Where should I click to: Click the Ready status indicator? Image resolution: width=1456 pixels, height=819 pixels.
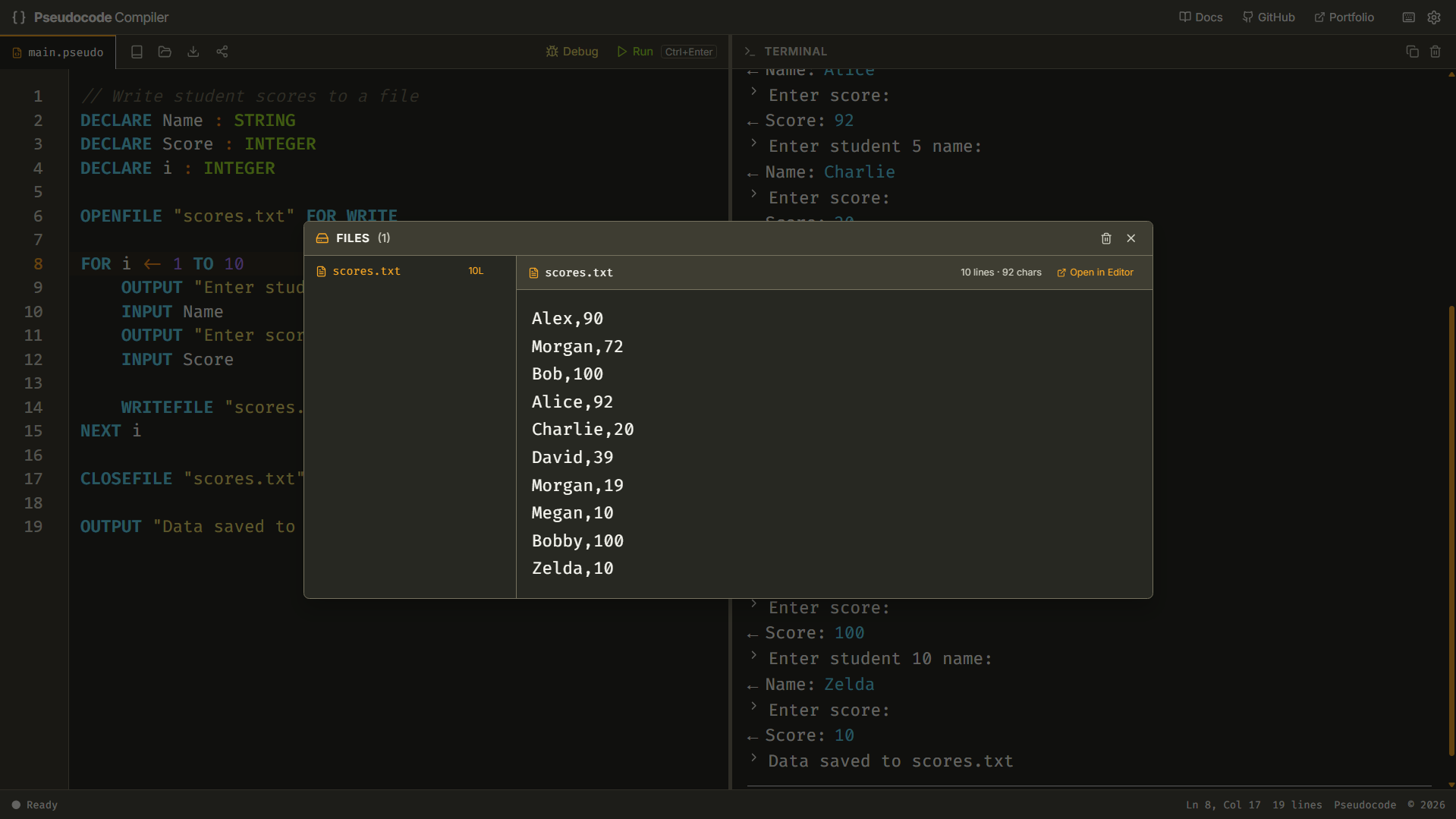35,805
